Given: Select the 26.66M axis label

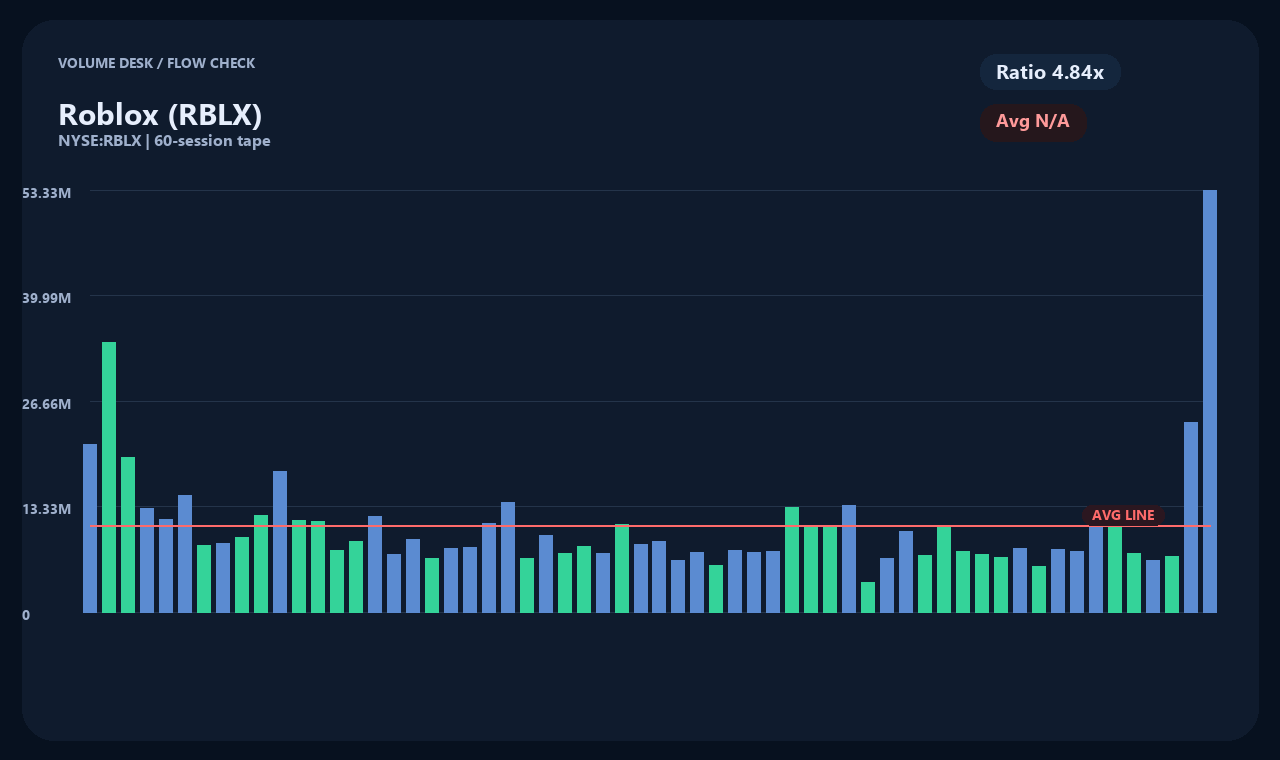Looking at the screenshot, I should [47, 403].
